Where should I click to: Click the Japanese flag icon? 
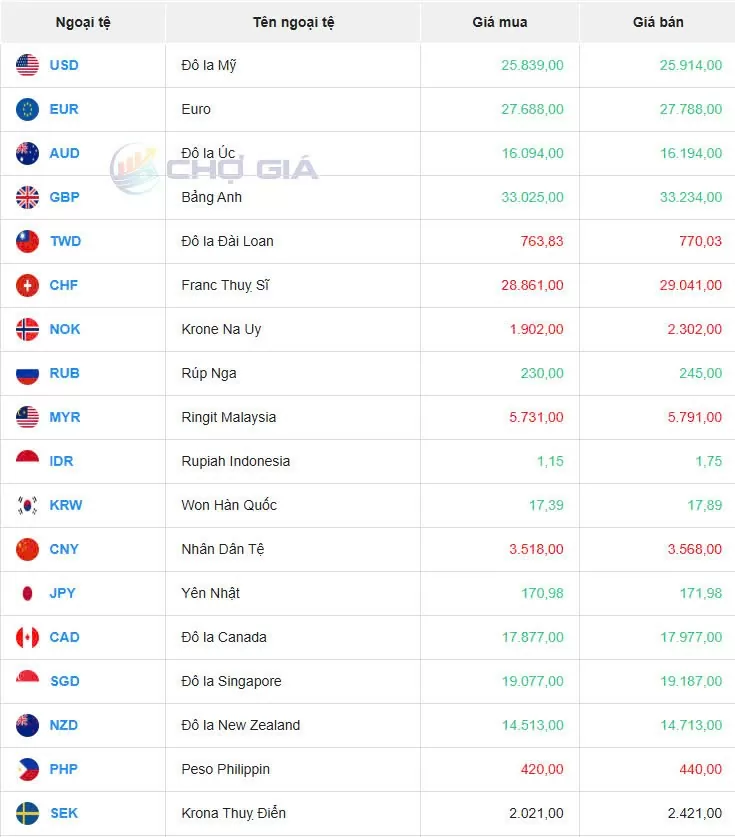(x=28, y=594)
